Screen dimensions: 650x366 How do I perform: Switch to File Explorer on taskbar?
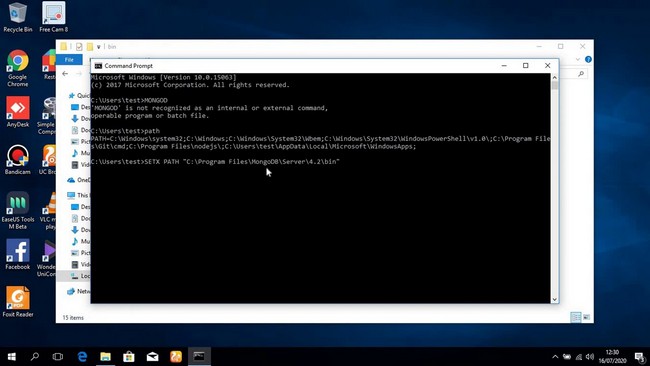pyautogui.click(x=105, y=356)
